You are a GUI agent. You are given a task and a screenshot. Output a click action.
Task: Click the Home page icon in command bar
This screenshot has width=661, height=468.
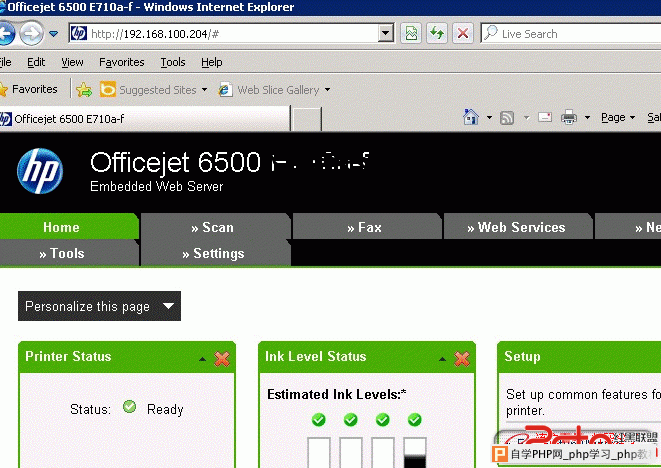click(471, 117)
